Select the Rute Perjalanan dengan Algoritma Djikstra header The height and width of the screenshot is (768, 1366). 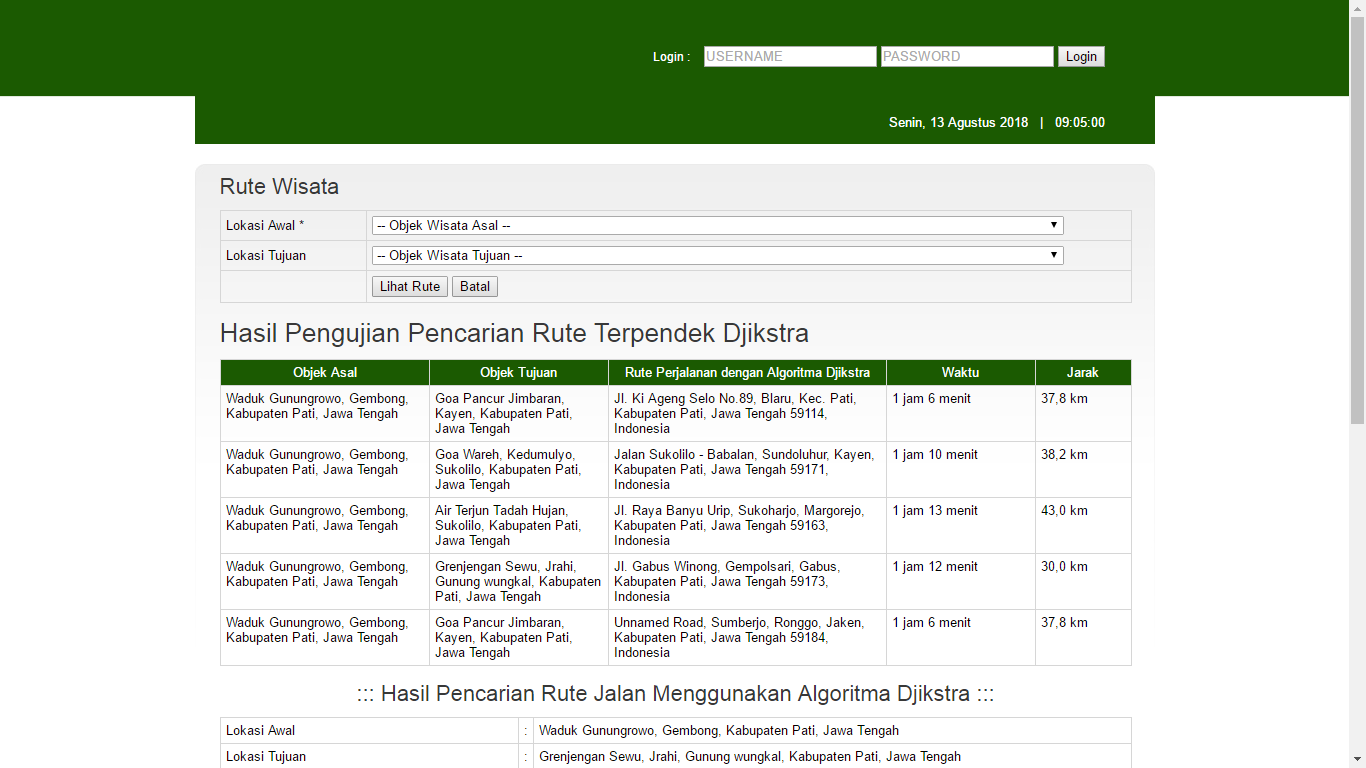(747, 373)
